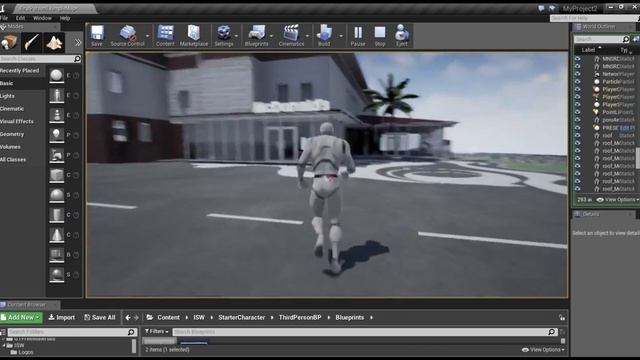
Task: Toggle visibility eye for Particle row
Action: tap(578, 82)
